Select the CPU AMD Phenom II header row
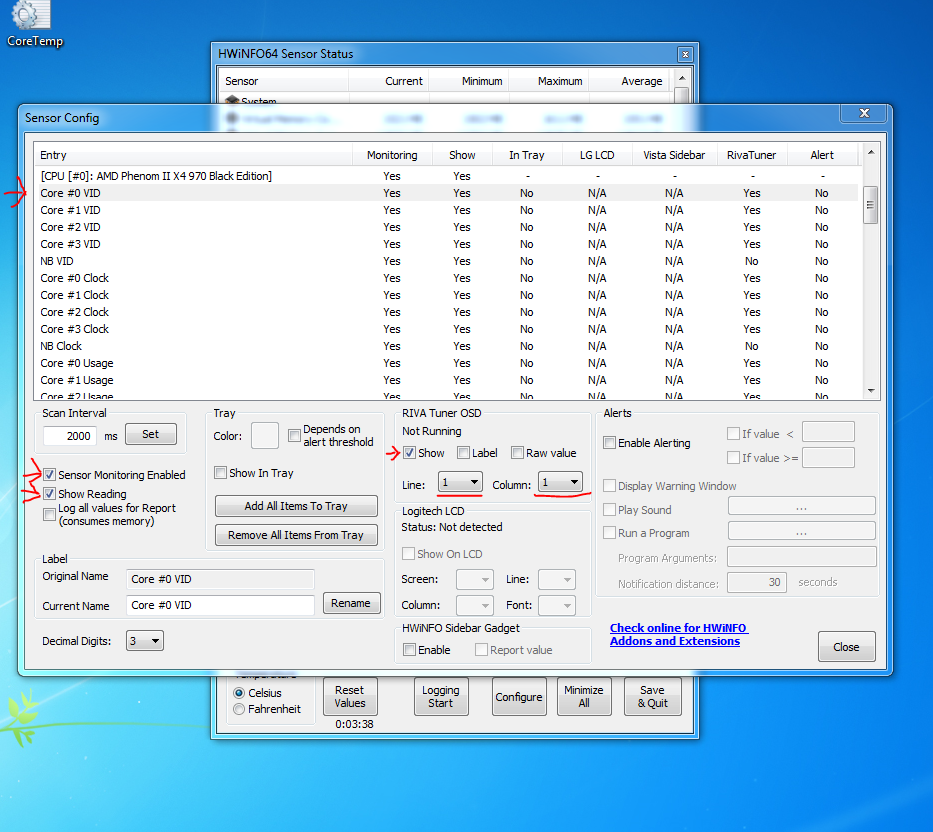This screenshot has width=933, height=832. [446, 176]
